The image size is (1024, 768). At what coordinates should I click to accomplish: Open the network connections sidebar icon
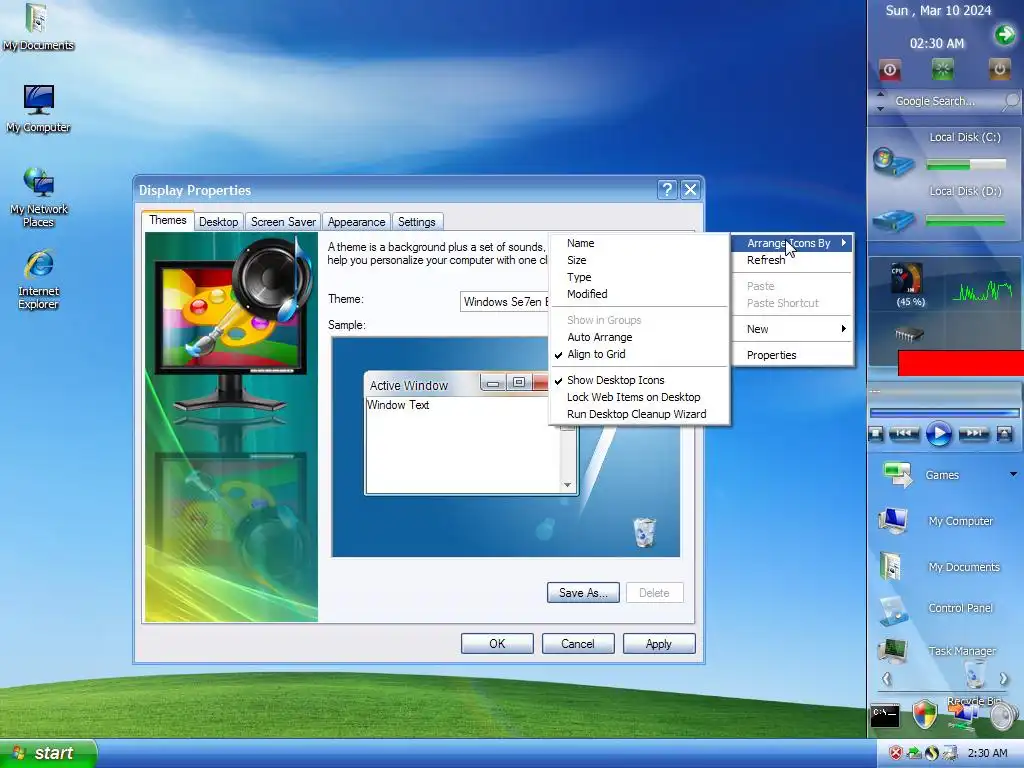pos(963,716)
